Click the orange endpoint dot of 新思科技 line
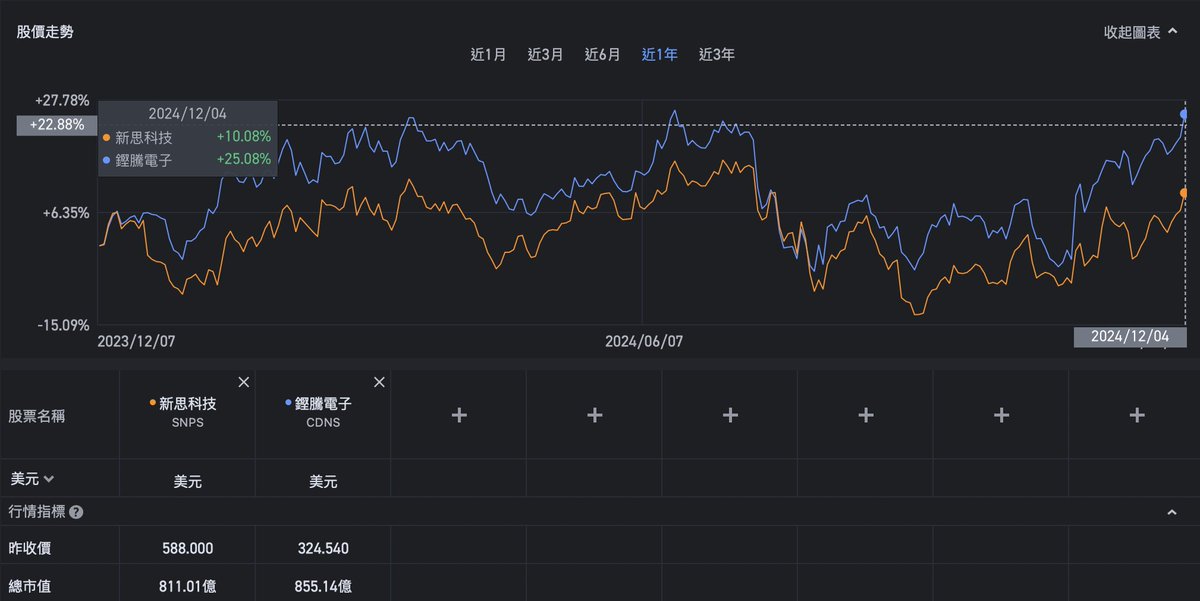This screenshot has width=1200, height=601. [x=1185, y=193]
